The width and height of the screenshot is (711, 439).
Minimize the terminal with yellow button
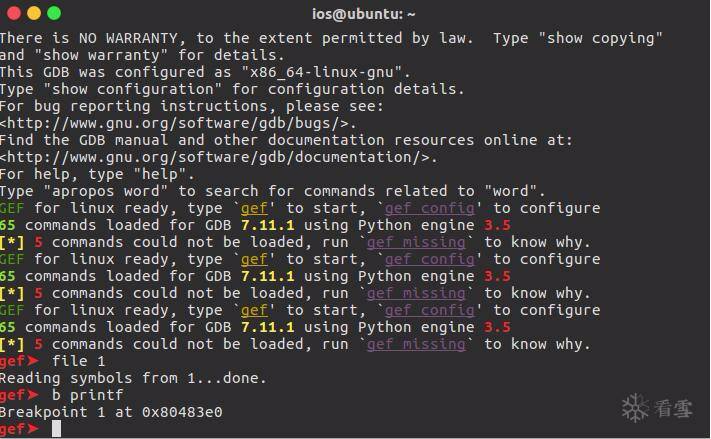[33, 13]
